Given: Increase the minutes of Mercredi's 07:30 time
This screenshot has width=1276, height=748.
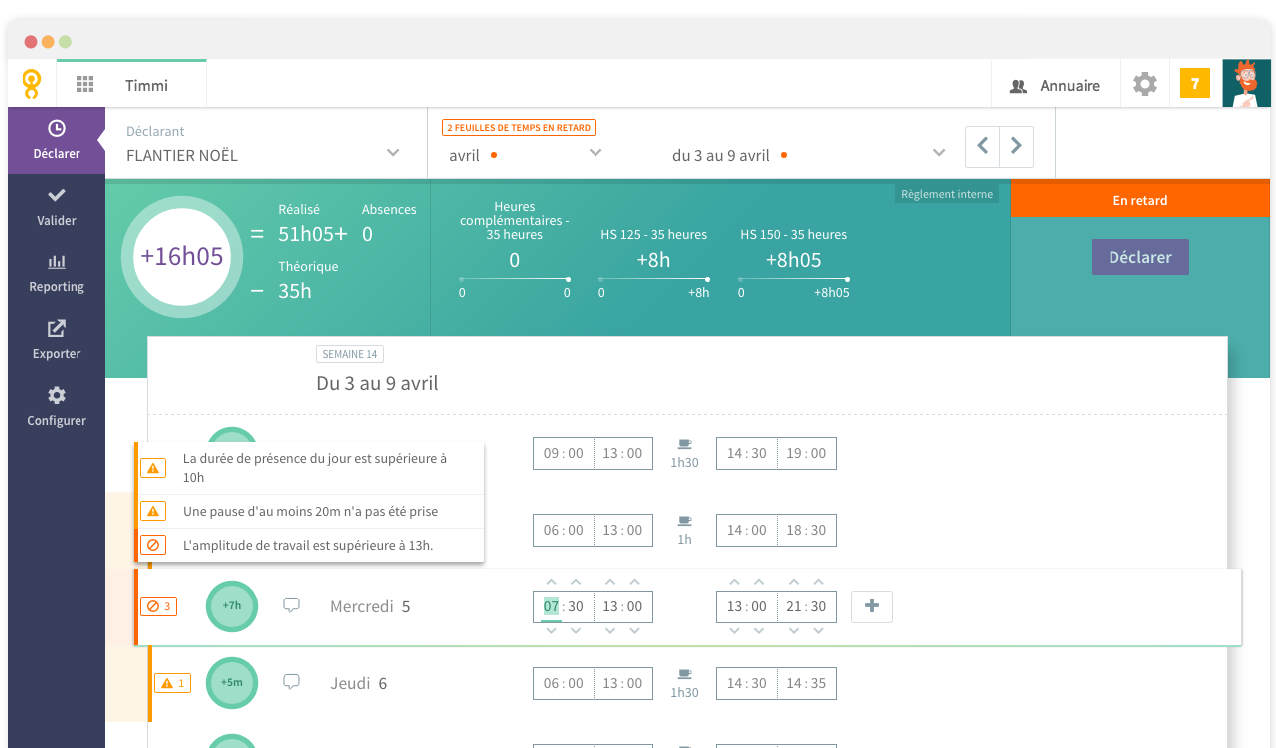Looking at the screenshot, I should pos(576,582).
